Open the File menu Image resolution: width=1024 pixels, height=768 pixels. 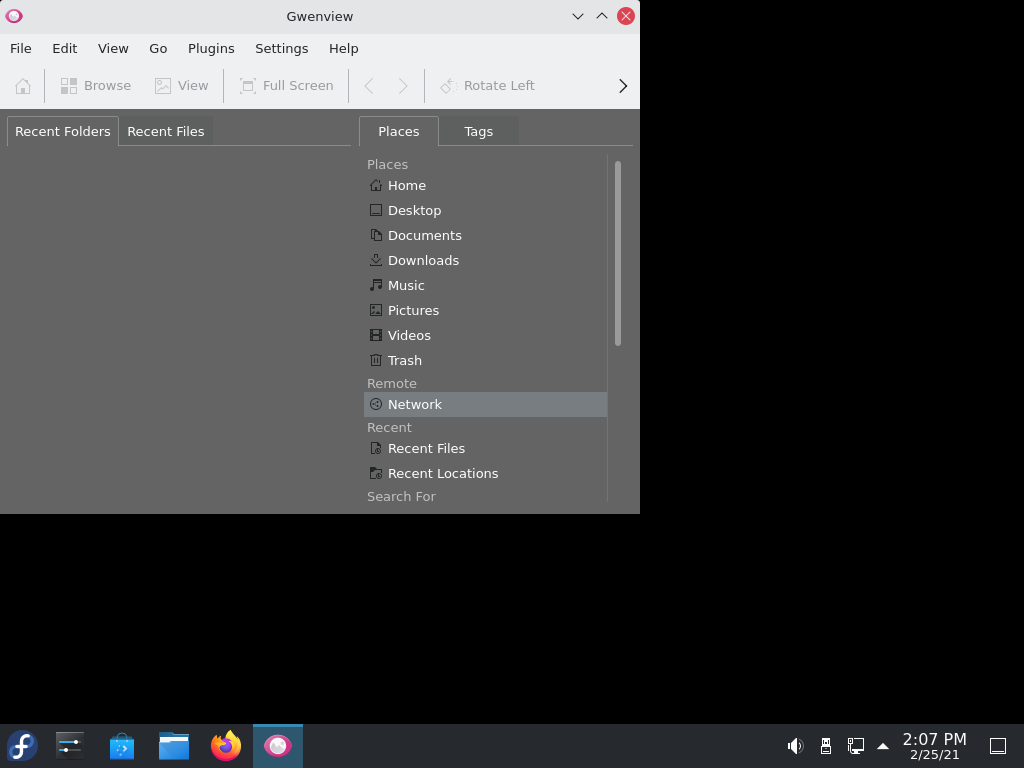point(21,48)
